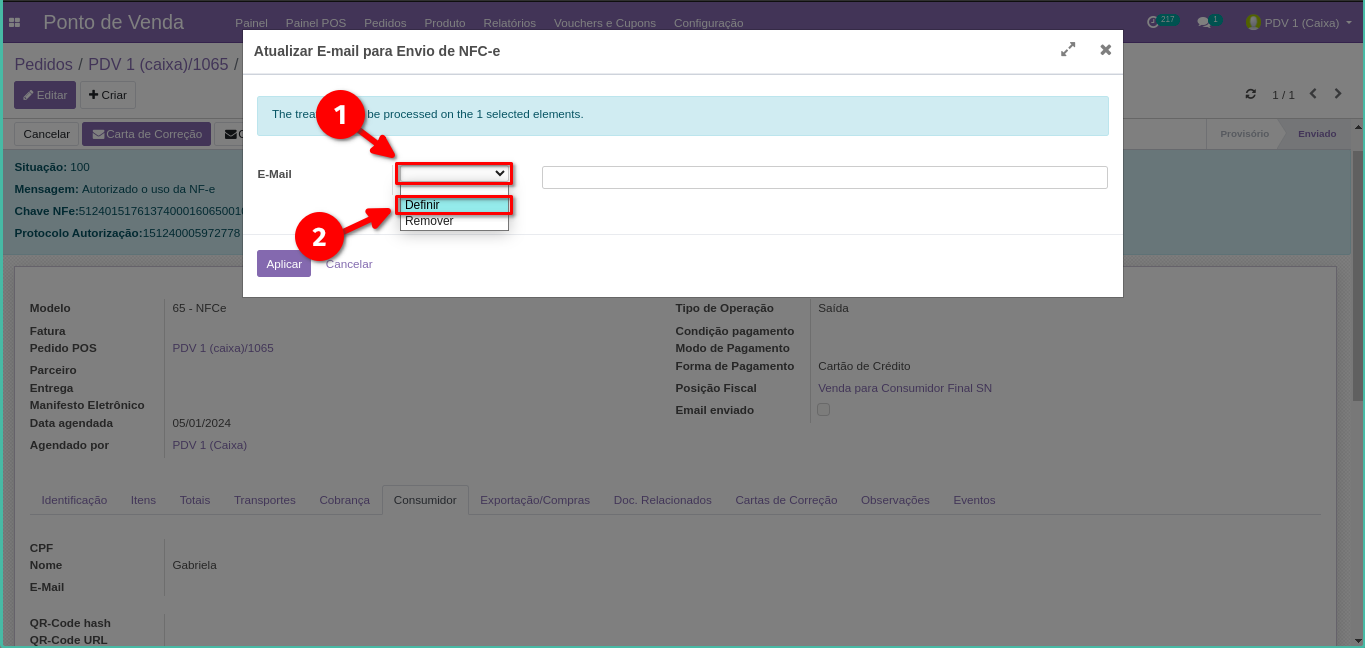Image resolution: width=1365 pixels, height=648 pixels.
Task: Click the apps grid menu icon
Action: coord(15,22)
